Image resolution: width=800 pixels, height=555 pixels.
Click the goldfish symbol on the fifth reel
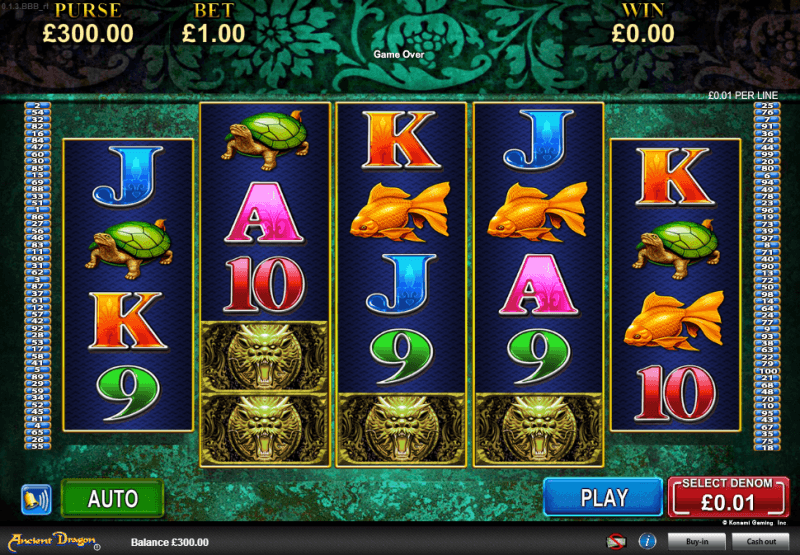[674, 320]
